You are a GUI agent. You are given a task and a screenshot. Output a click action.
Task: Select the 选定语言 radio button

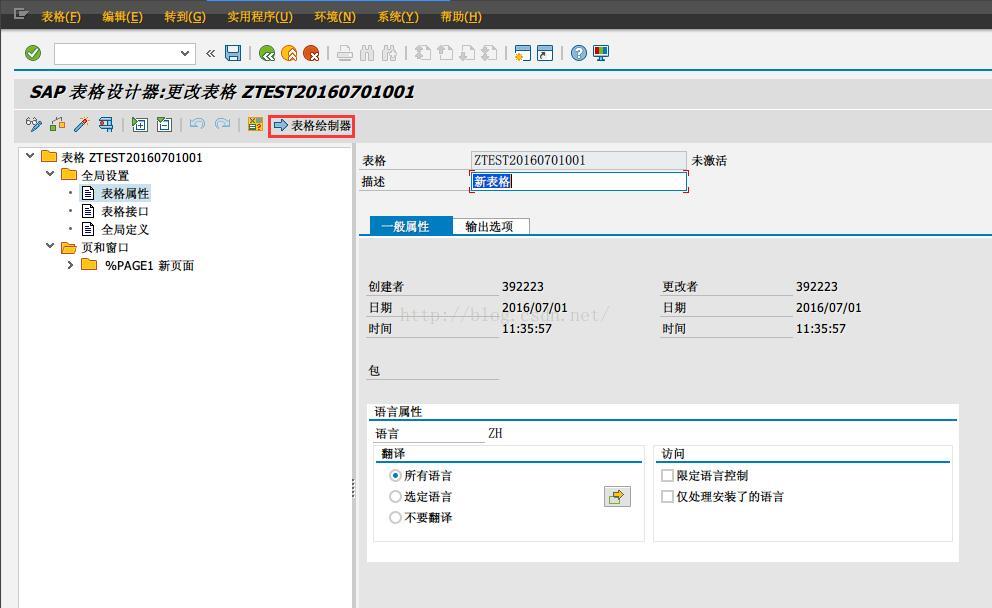395,497
